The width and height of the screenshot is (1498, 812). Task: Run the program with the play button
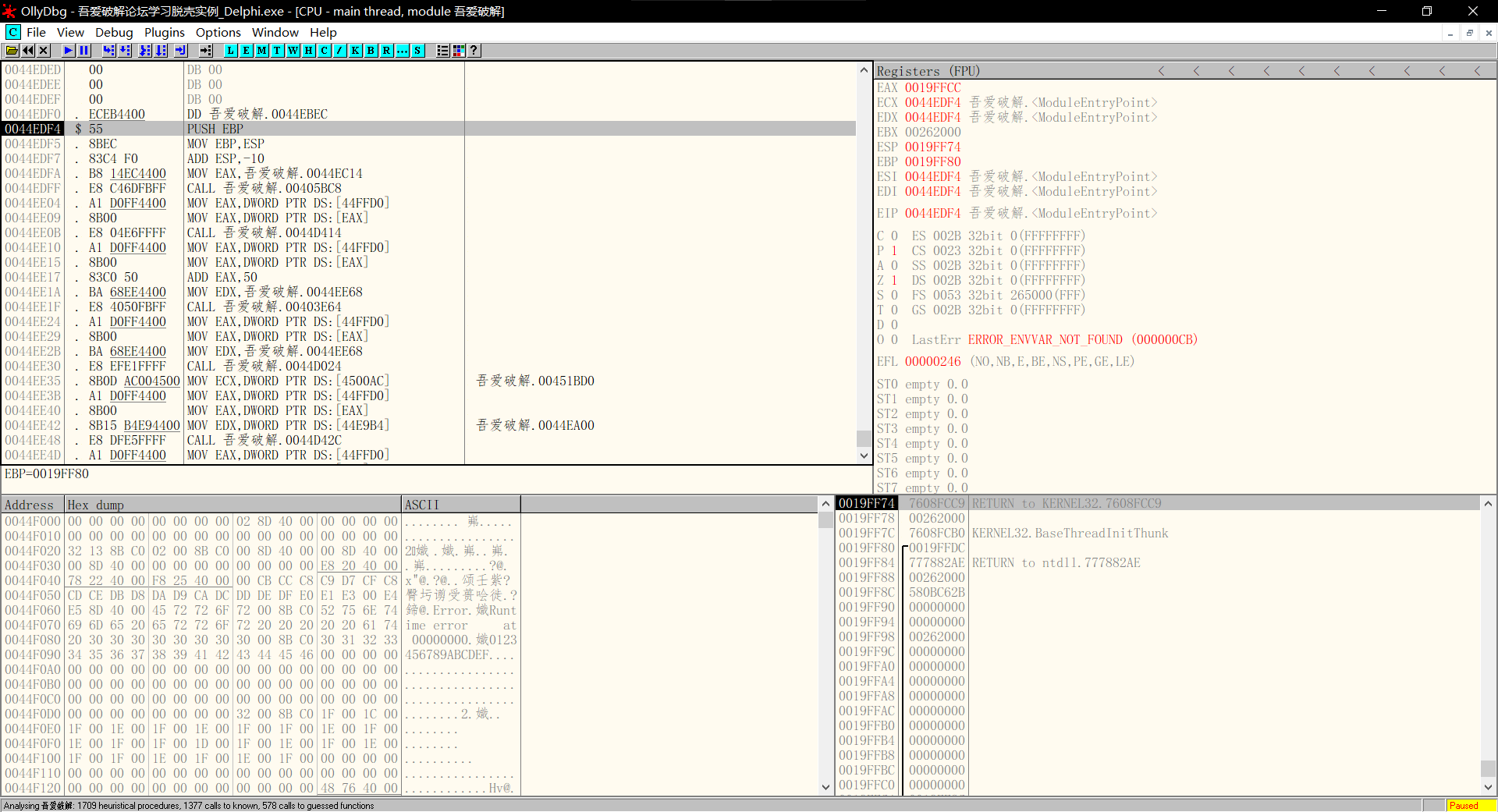[69, 51]
